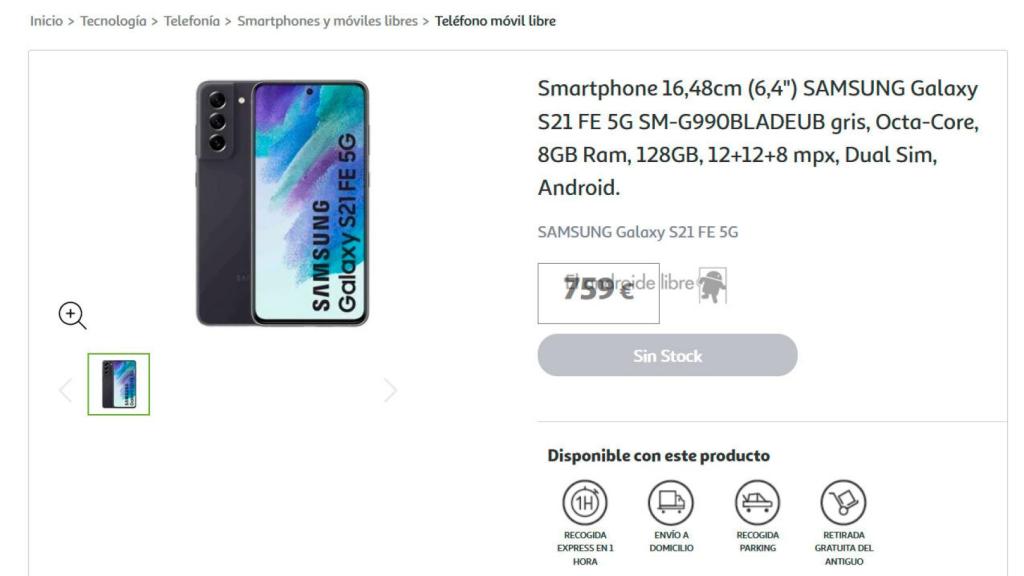Click the 759 € price box
Screen dimensions: 1024x576
coord(598,293)
